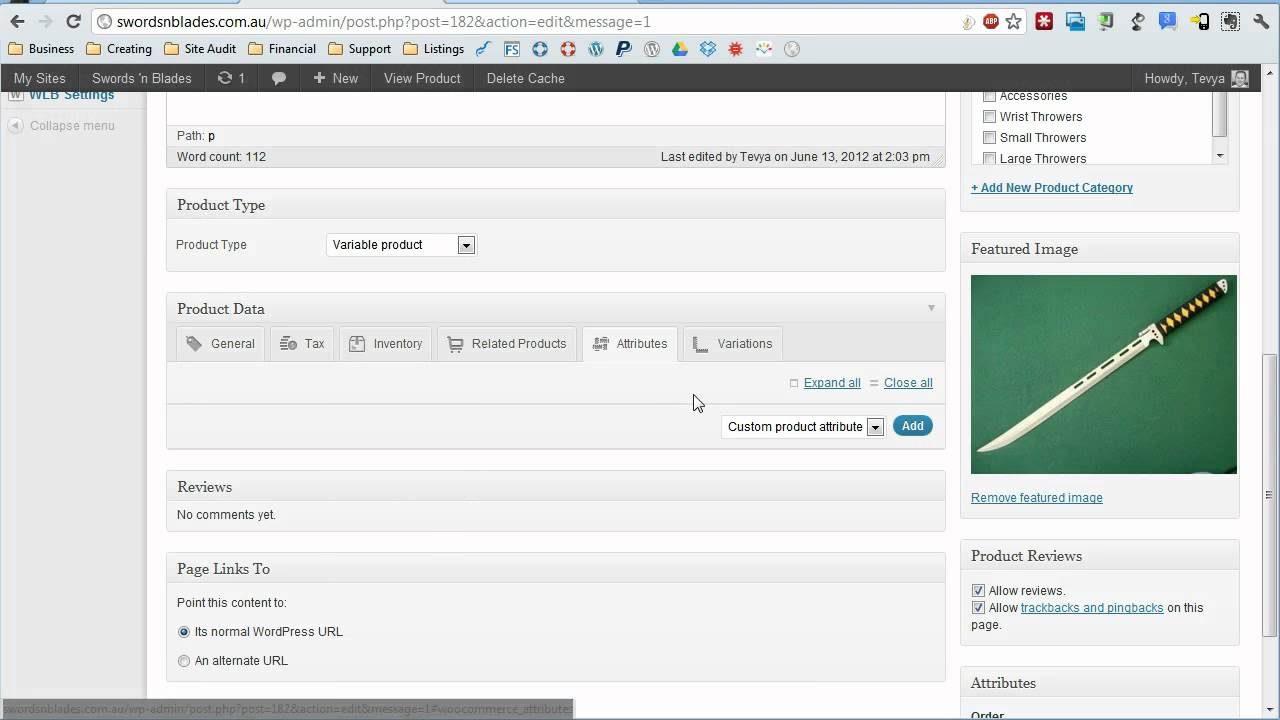This screenshot has width=1280, height=720.
Task: Open the PayPal bookmark icon
Action: pyautogui.click(x=624, y=48)
